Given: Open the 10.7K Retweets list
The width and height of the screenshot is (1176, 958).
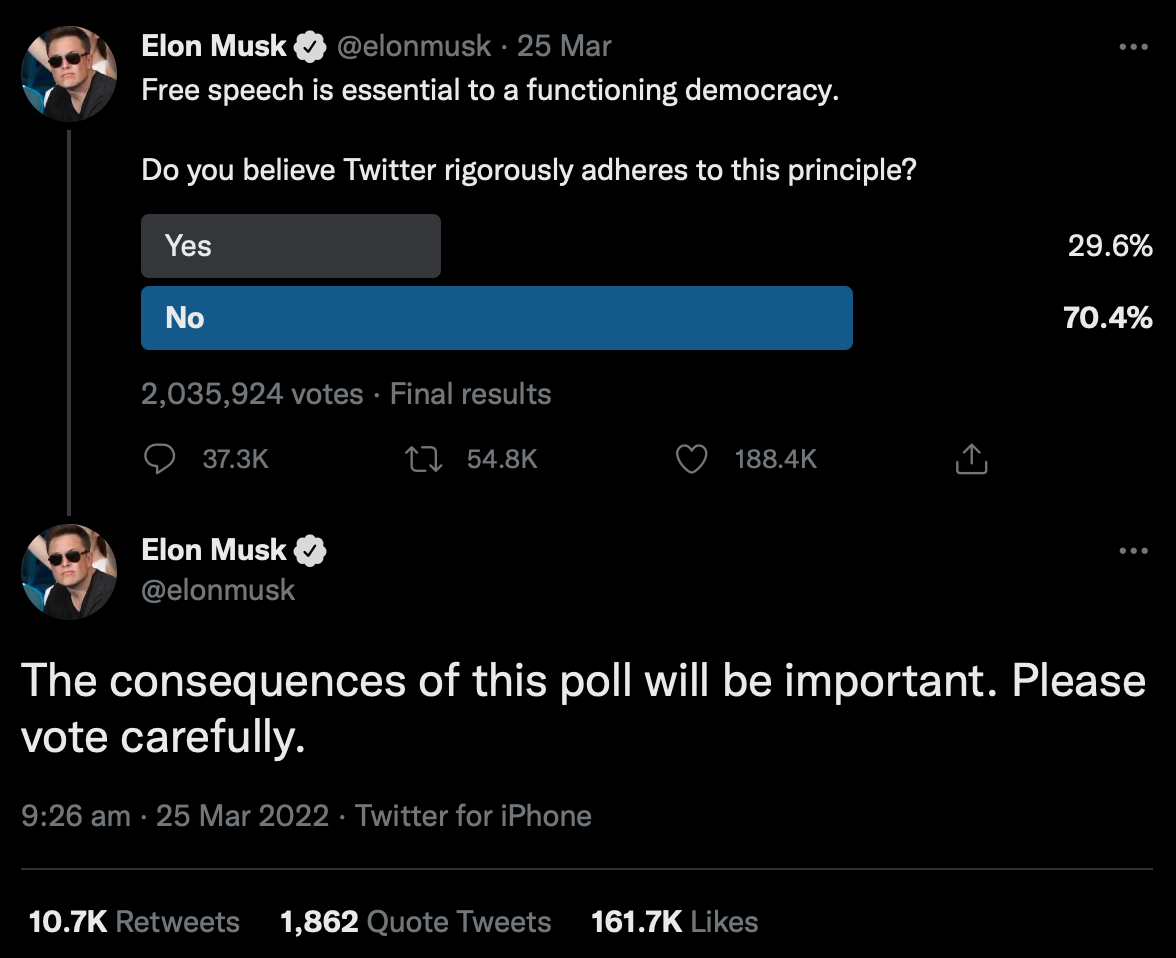Looking at the screenshot, I should point(134,922).
